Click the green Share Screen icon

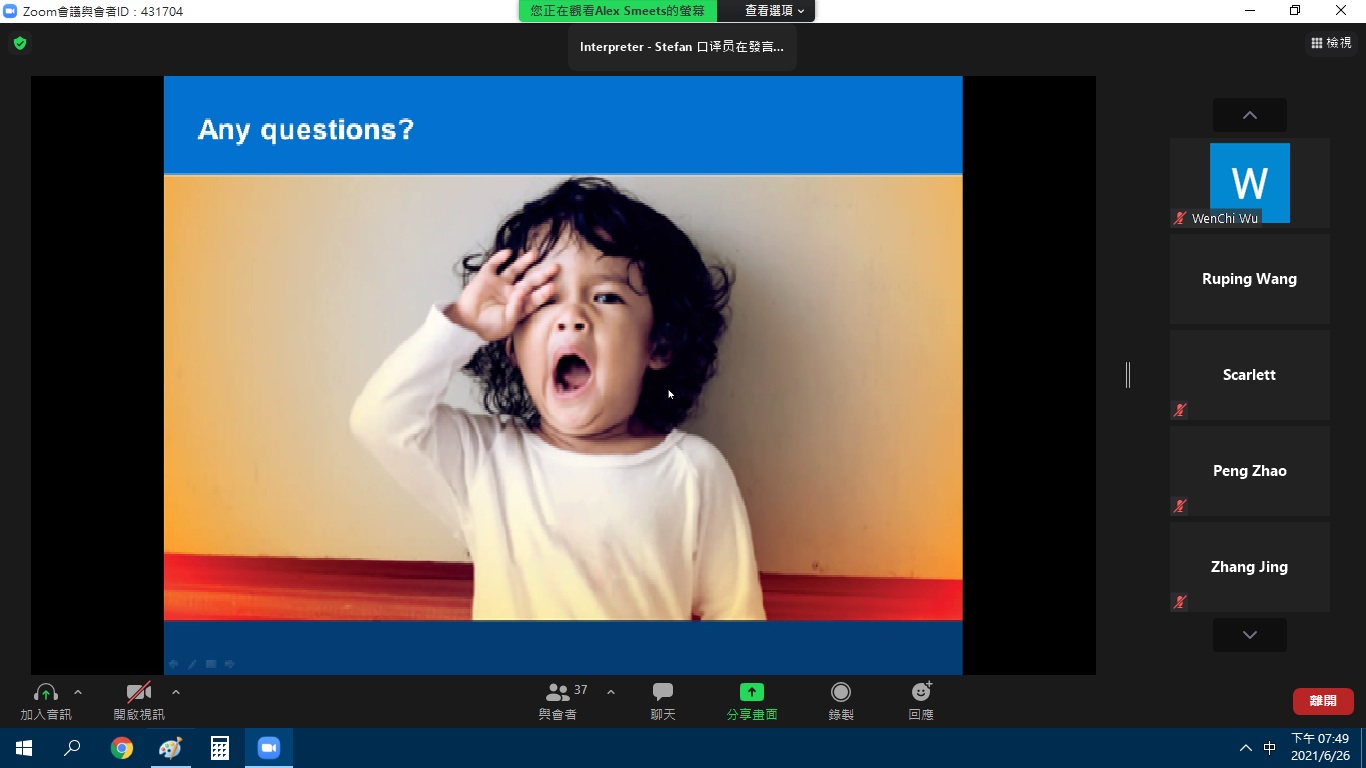pos(751,693)
